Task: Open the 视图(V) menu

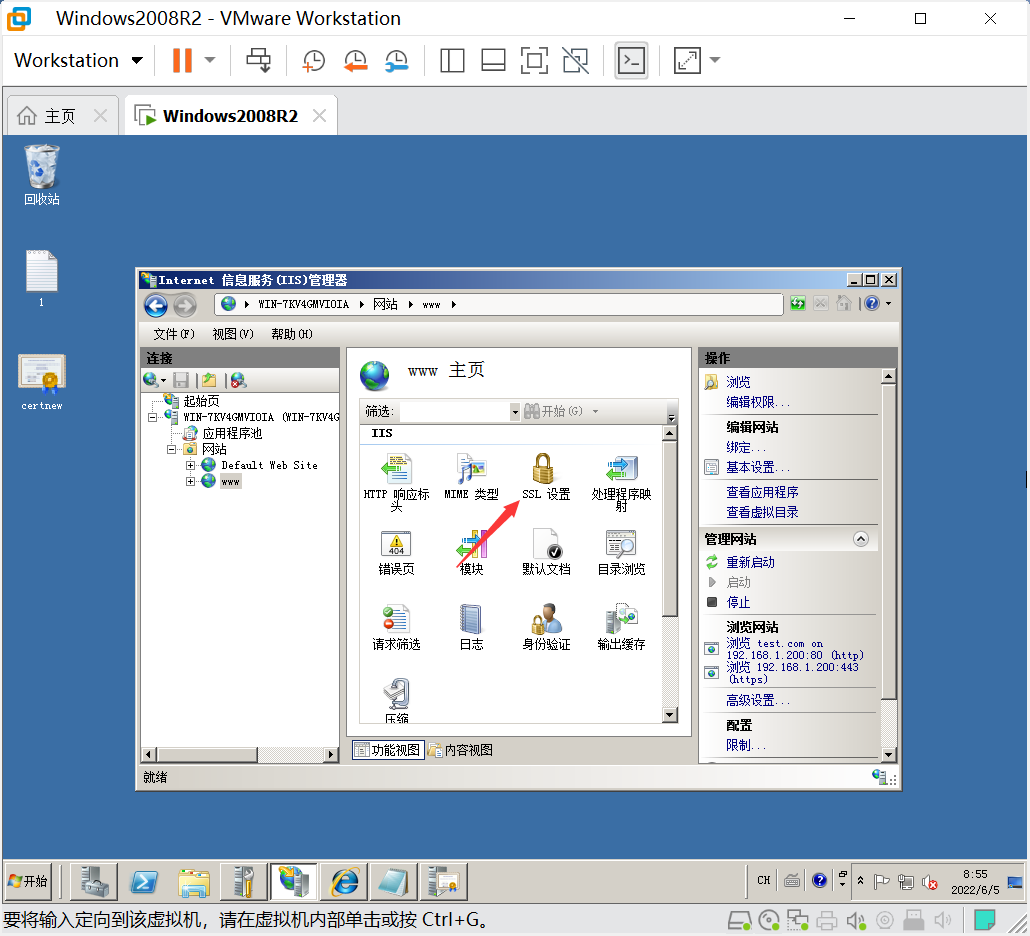Action: 233,334
